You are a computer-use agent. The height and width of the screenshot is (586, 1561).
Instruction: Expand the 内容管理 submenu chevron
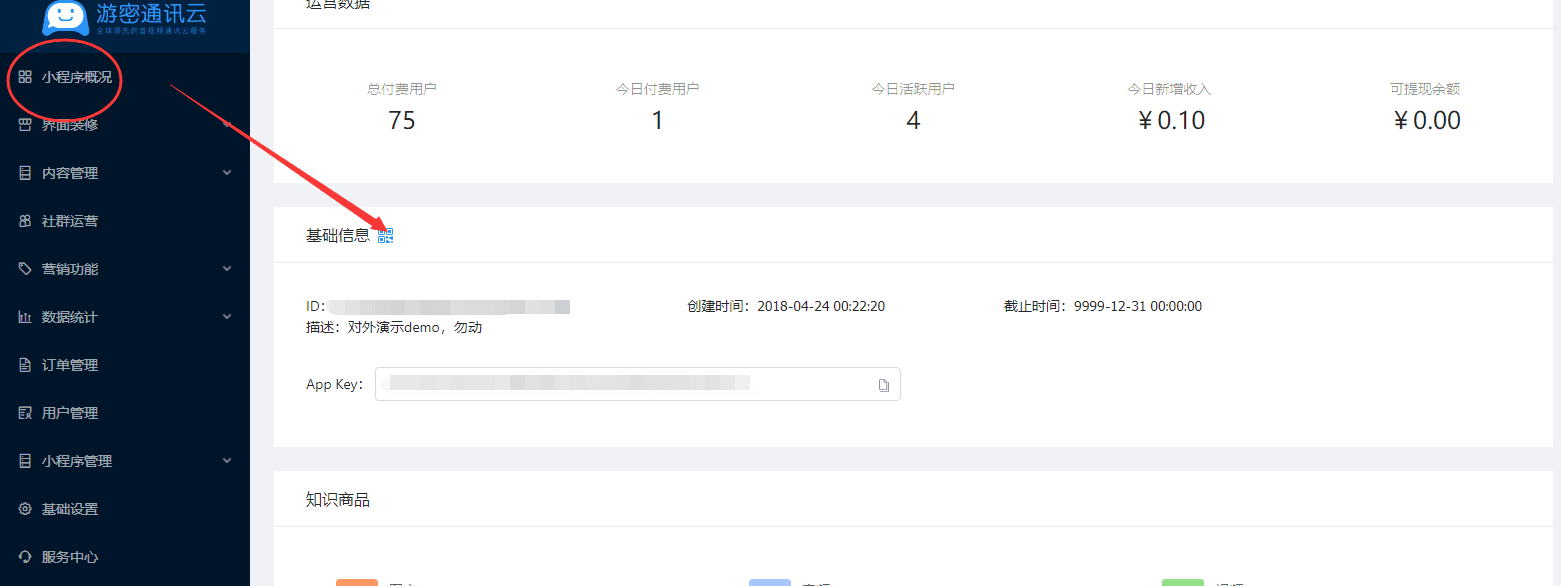227,173
